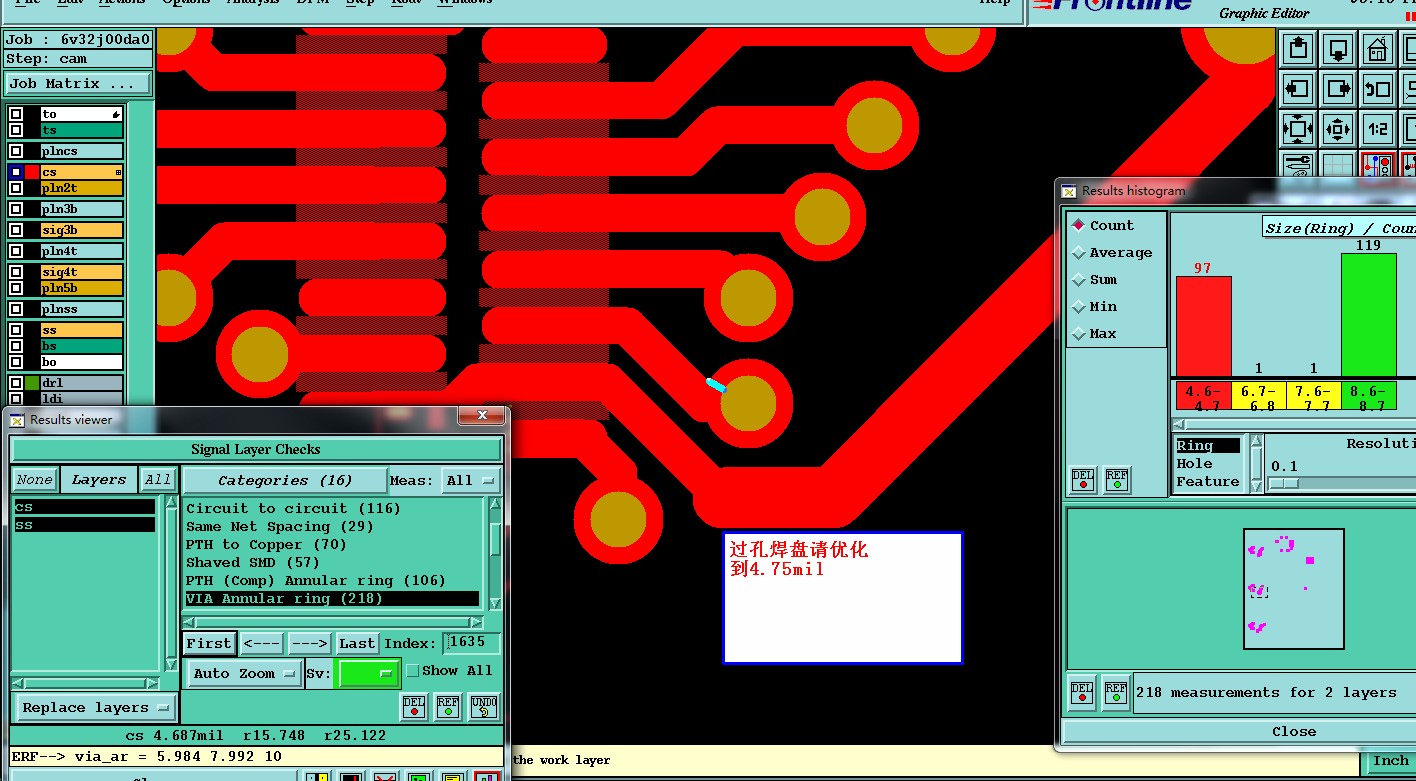Click the green 8.6-8.7 histogram bar
The height and width of the screenshot is (781, 1416).
click(1368, 314)
